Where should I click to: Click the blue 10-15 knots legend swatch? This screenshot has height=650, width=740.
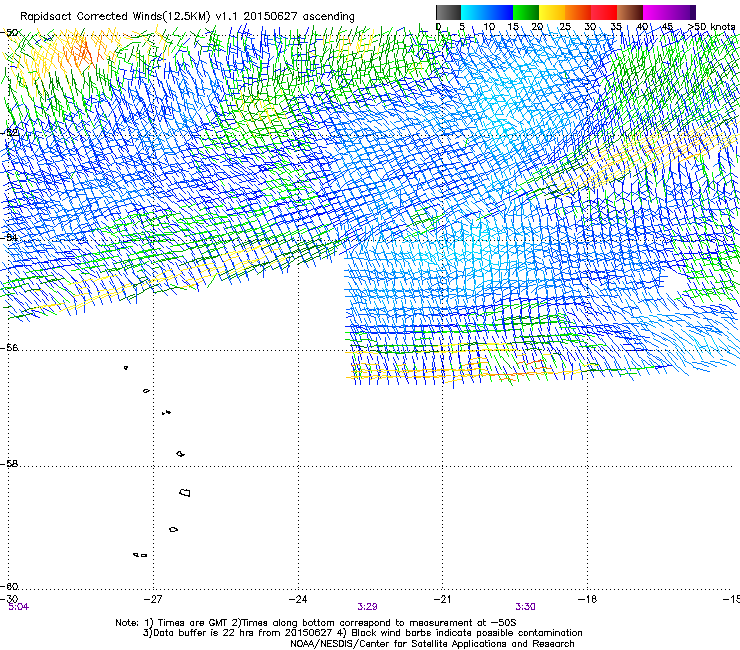(500, 12)
